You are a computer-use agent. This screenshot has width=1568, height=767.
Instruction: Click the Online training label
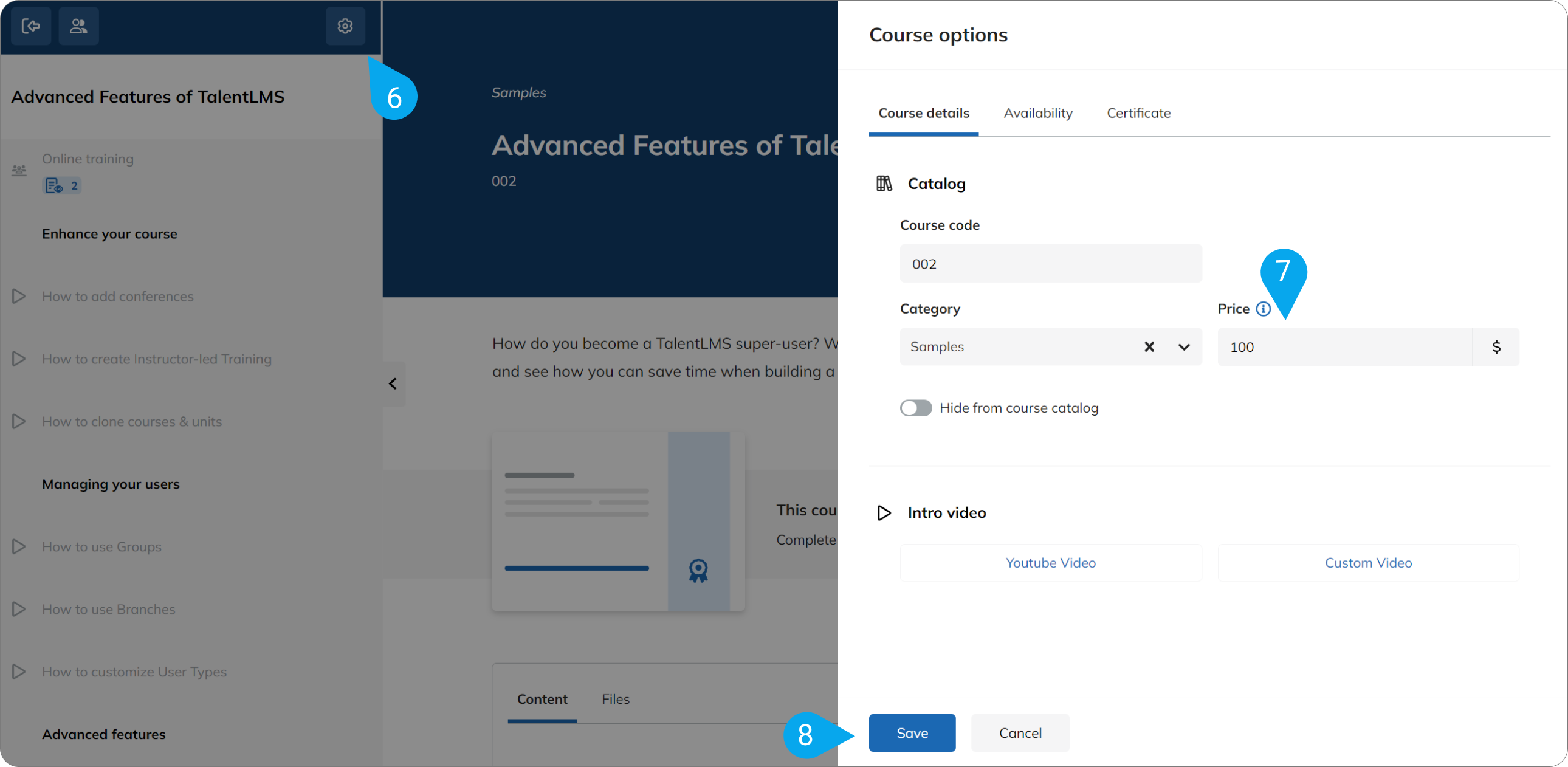(88, 159)
